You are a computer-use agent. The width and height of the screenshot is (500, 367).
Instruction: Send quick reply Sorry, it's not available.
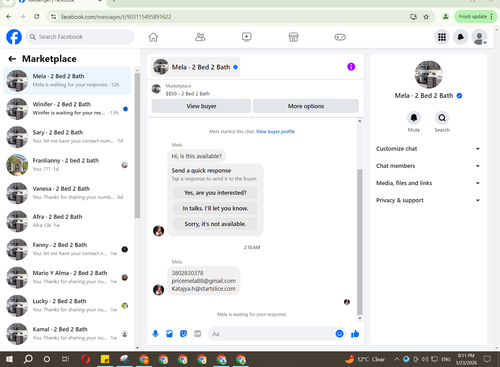[215, 224]
